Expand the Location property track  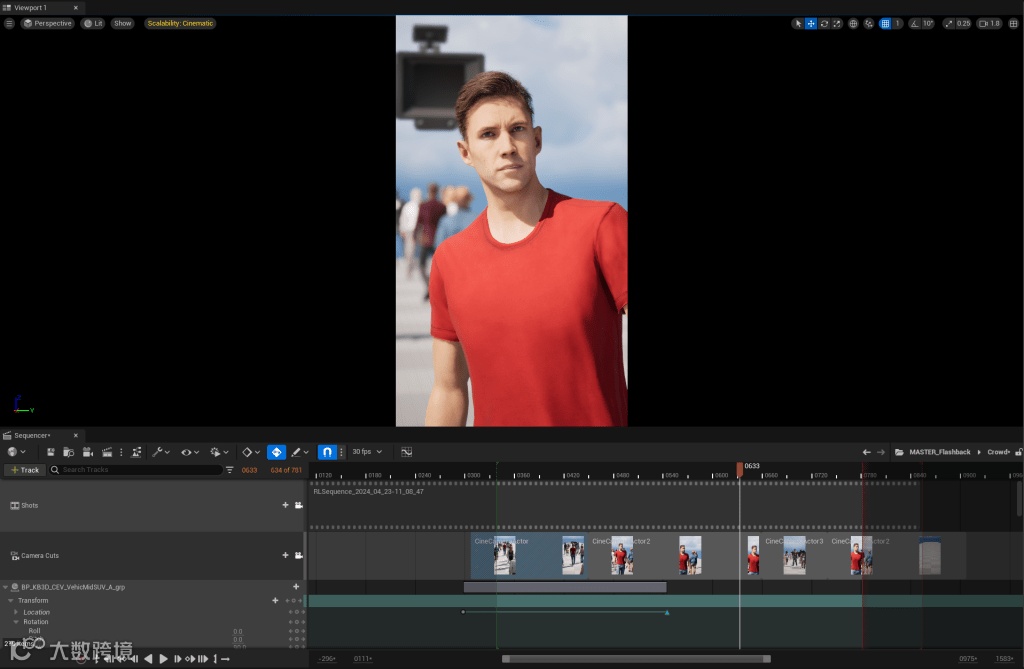coord(16,612)
